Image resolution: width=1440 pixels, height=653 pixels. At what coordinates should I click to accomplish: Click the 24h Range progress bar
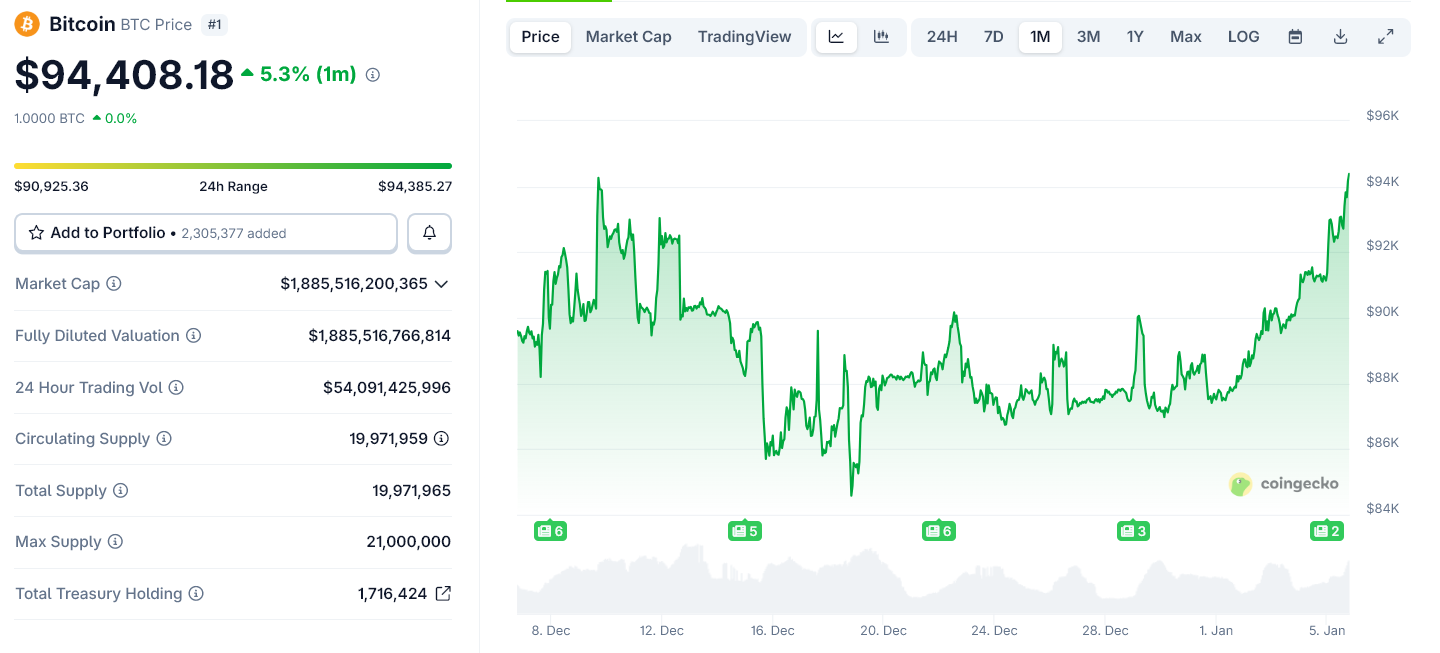[232, 166]
